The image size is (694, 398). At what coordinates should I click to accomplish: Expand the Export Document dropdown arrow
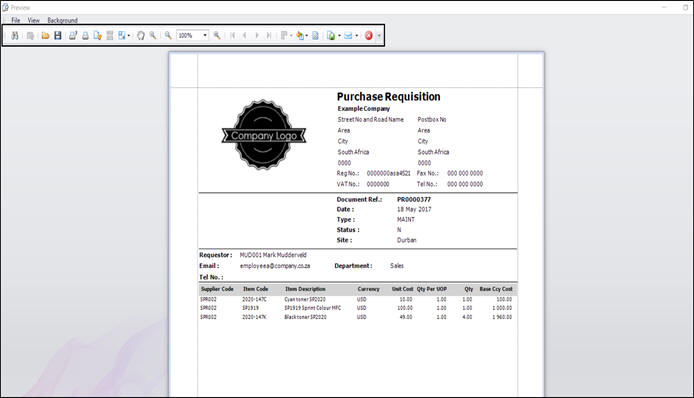point(339,35)
